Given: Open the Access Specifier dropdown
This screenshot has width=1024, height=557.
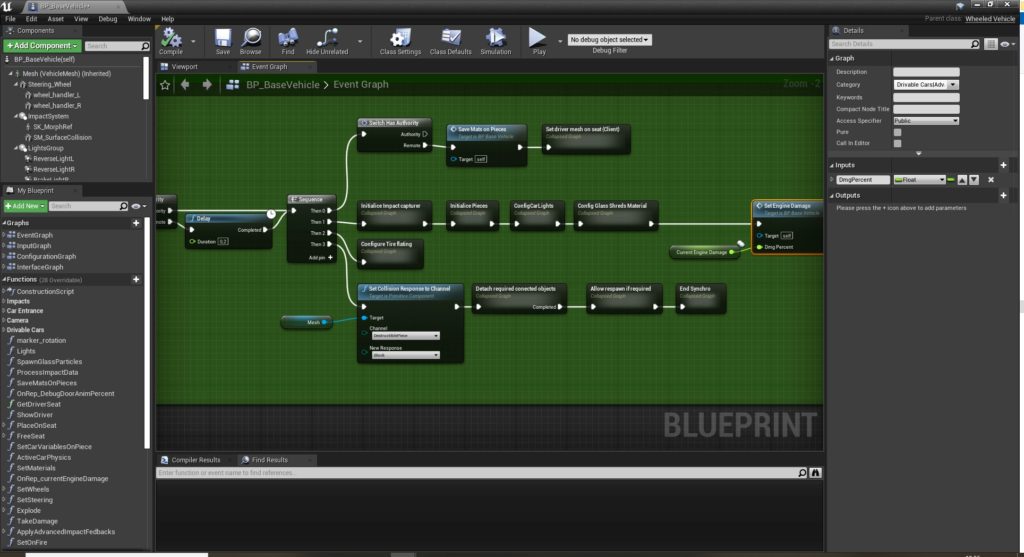Looking at the screenshot, I should pyautogui.click(x=925, y=121).
